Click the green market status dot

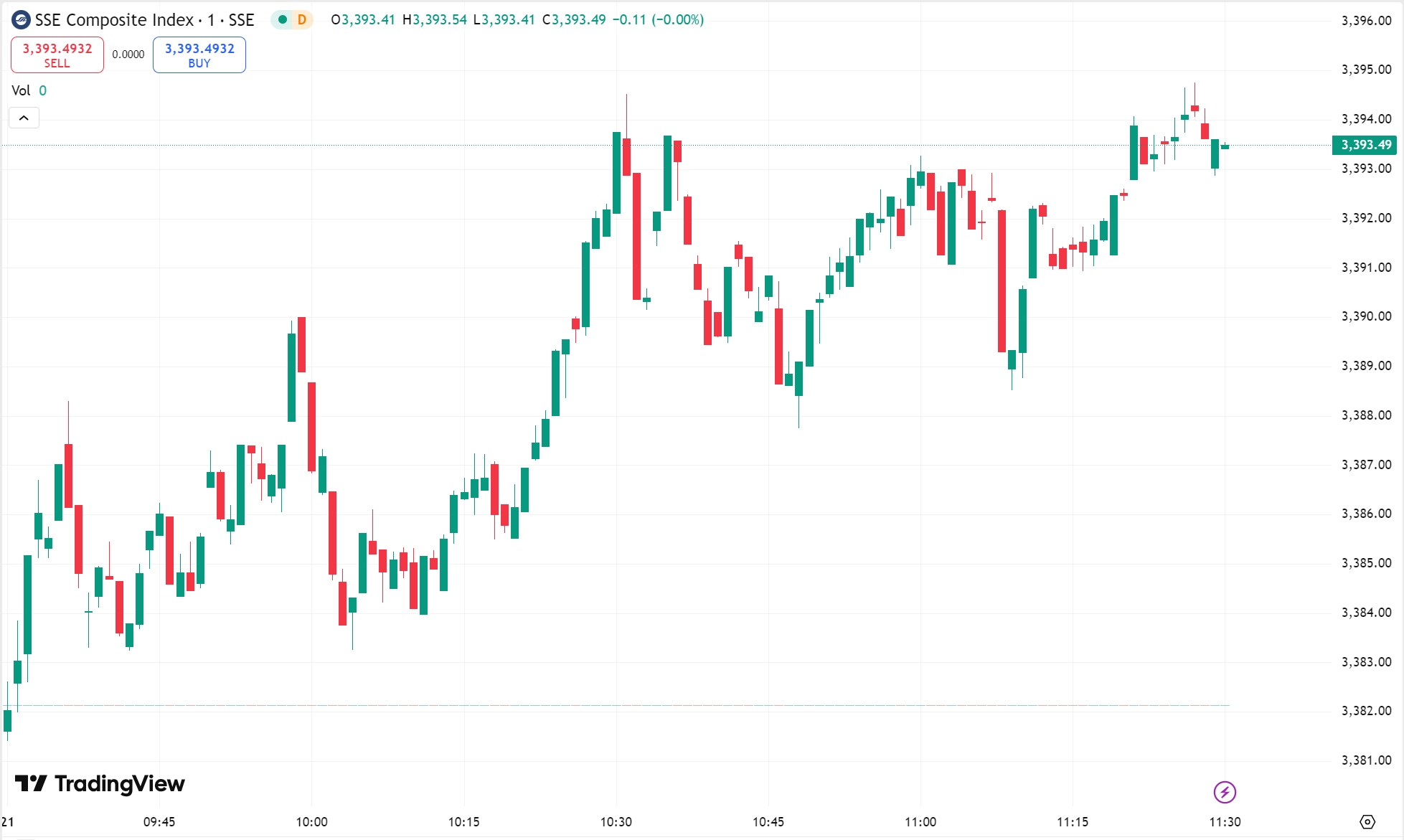[x=283, y=21]
